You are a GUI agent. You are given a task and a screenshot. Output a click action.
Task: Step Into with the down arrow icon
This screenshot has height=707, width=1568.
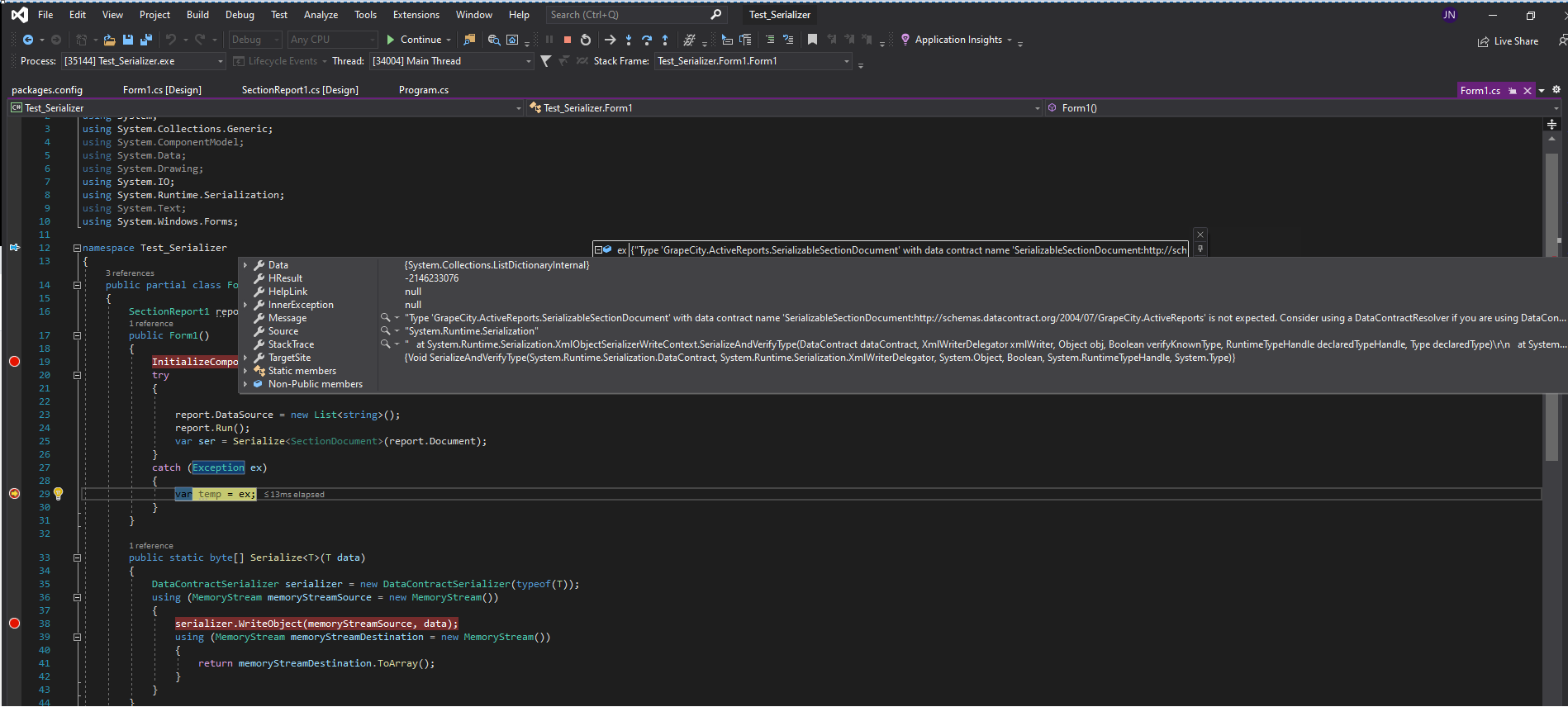coord(629,40)
